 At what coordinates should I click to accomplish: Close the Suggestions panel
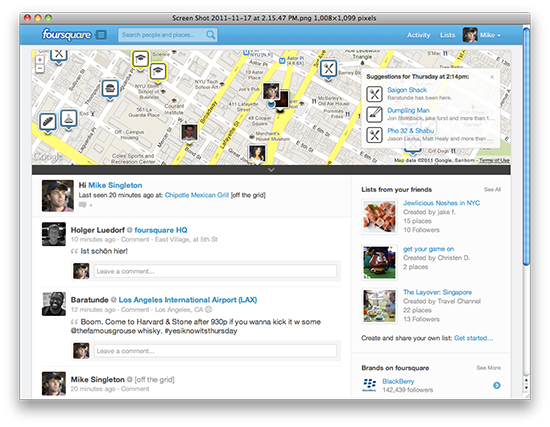click(492, 77)
